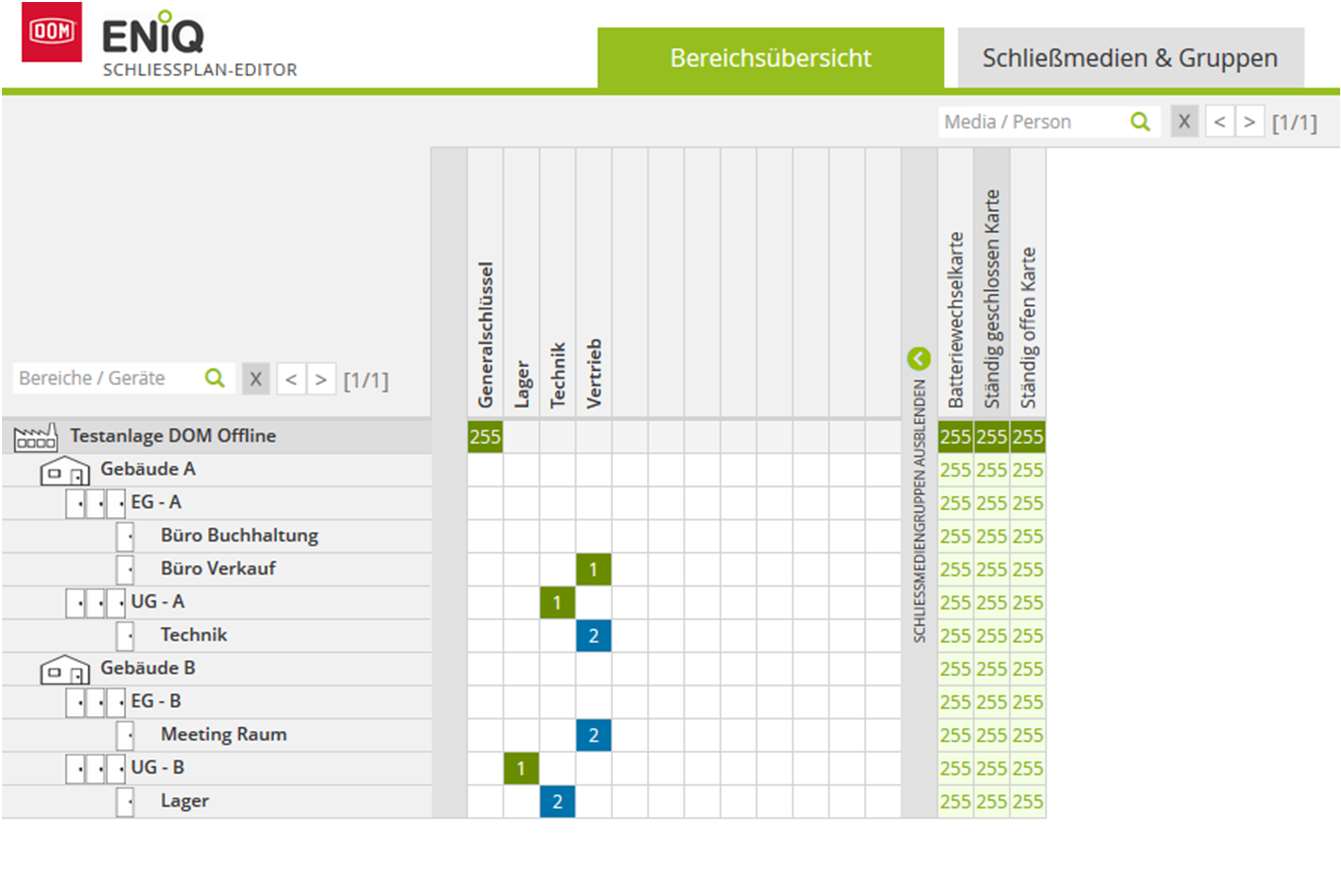Click blue 2 cell in Technik row

pos(593,635)
